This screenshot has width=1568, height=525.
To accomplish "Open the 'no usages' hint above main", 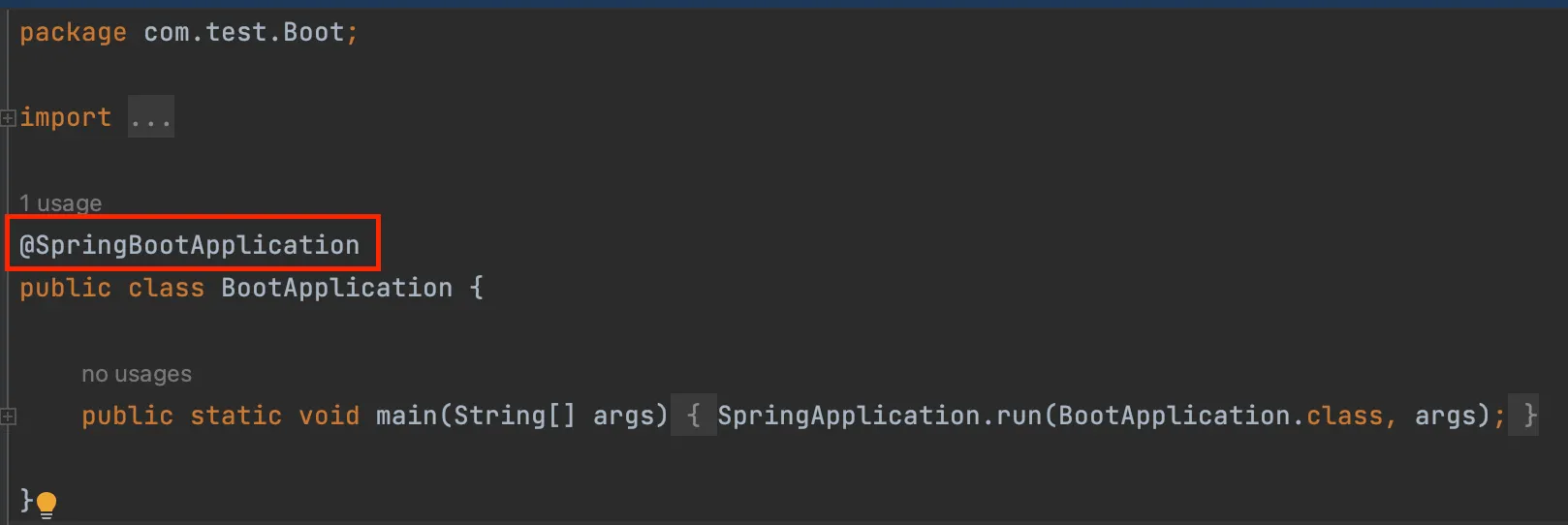I will (137, 374).
